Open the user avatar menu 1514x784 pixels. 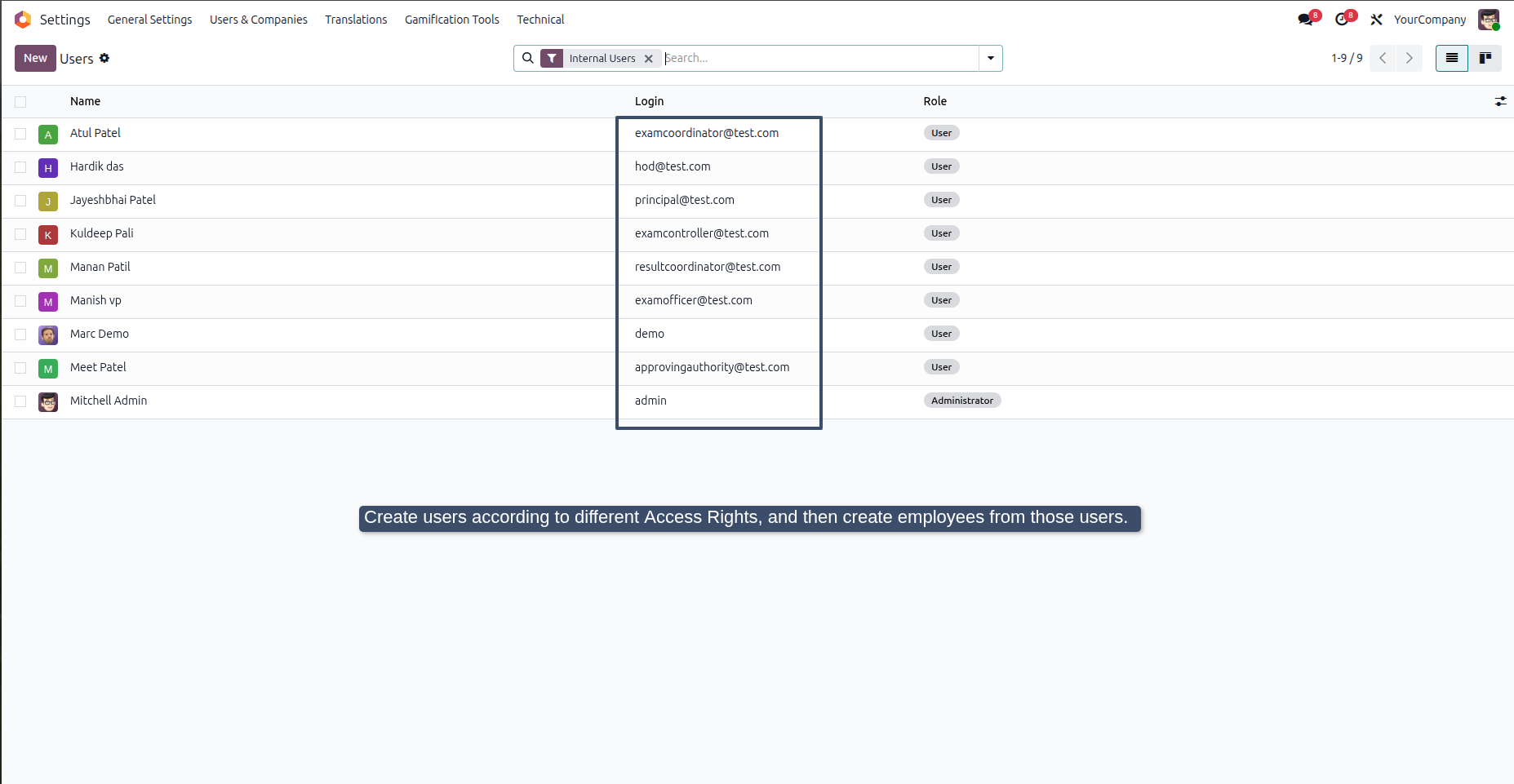coord(1489,20)
